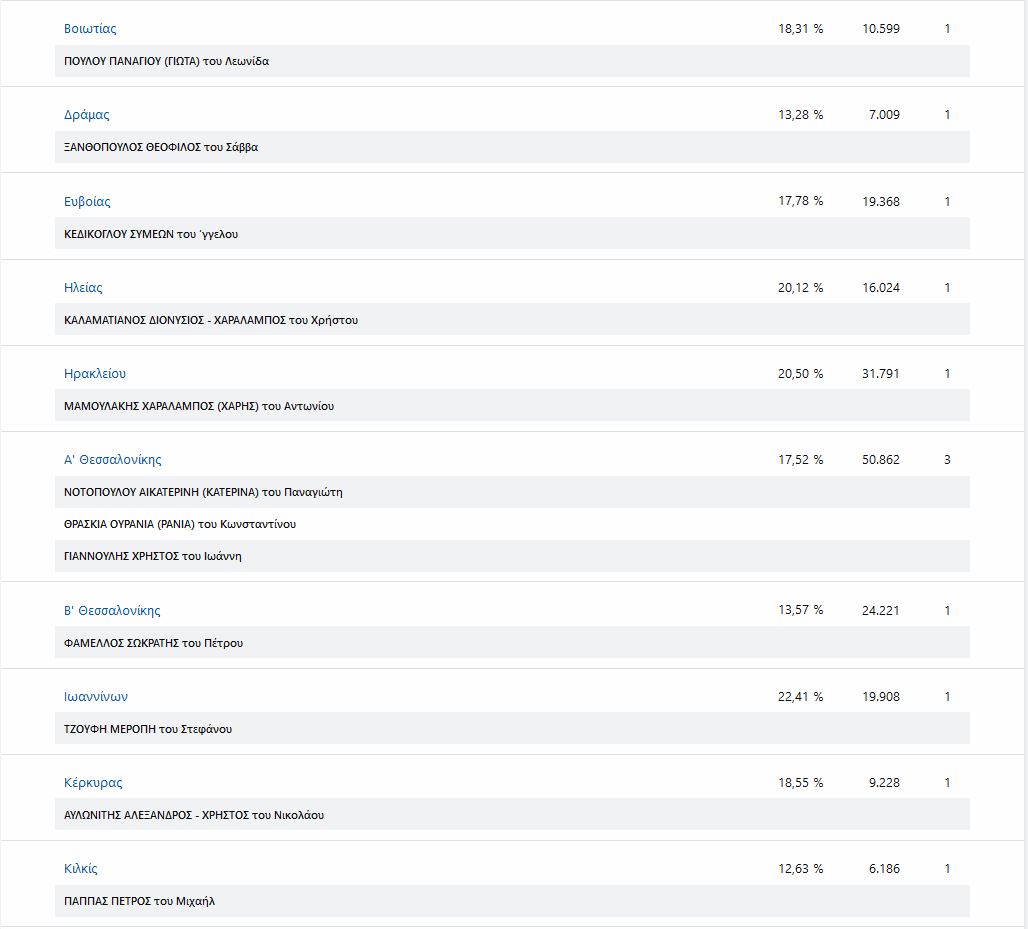This screenshot has height=929, width=1028.
Task: Click the Δράμας district link
Action: click(87, 115)
